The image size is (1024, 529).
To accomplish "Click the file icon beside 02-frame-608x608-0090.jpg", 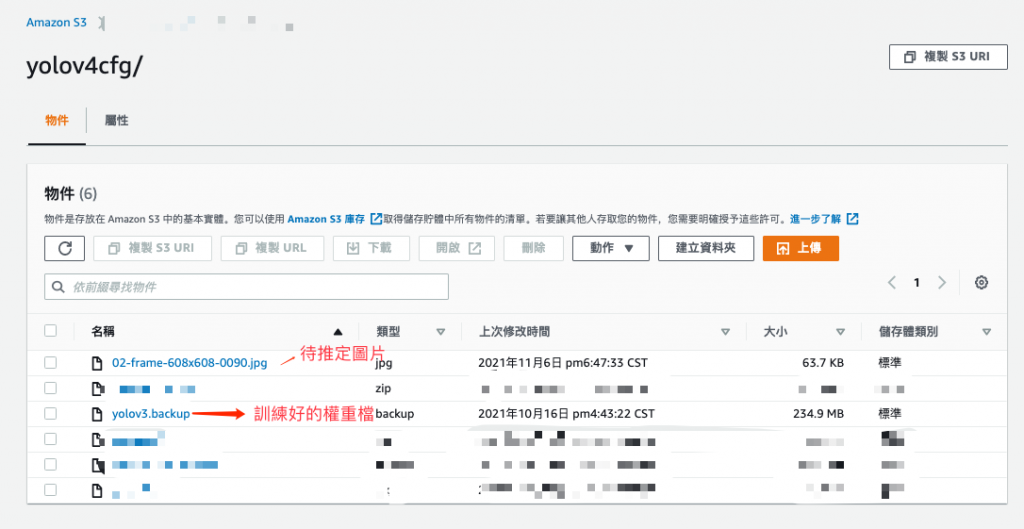I will (97, 363).
